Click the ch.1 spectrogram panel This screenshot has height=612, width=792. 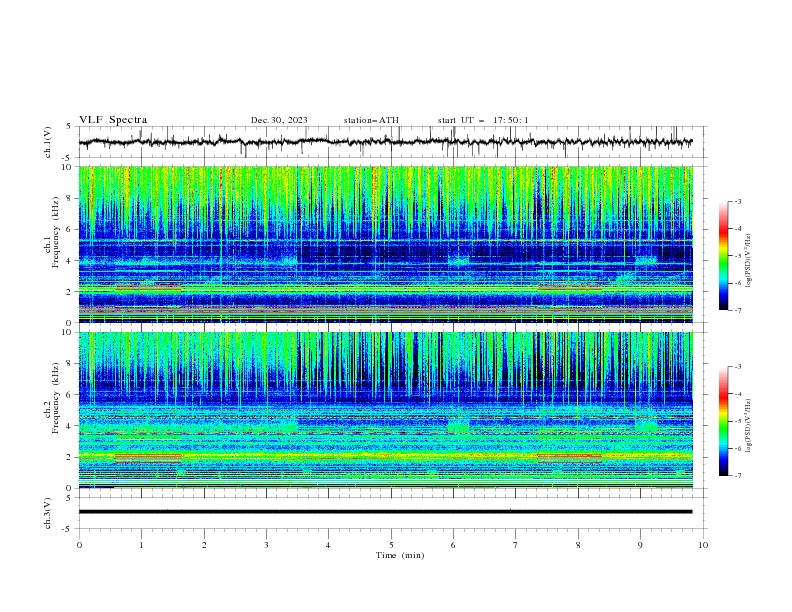386,244
